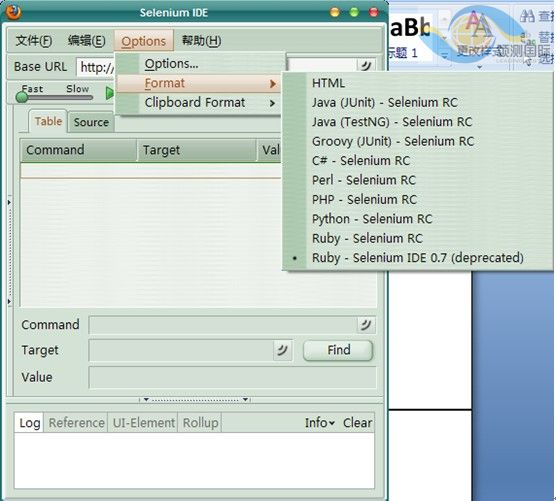Switch to the Reference tab
This screenshot has width=556, height=501.
coord(76,423)
